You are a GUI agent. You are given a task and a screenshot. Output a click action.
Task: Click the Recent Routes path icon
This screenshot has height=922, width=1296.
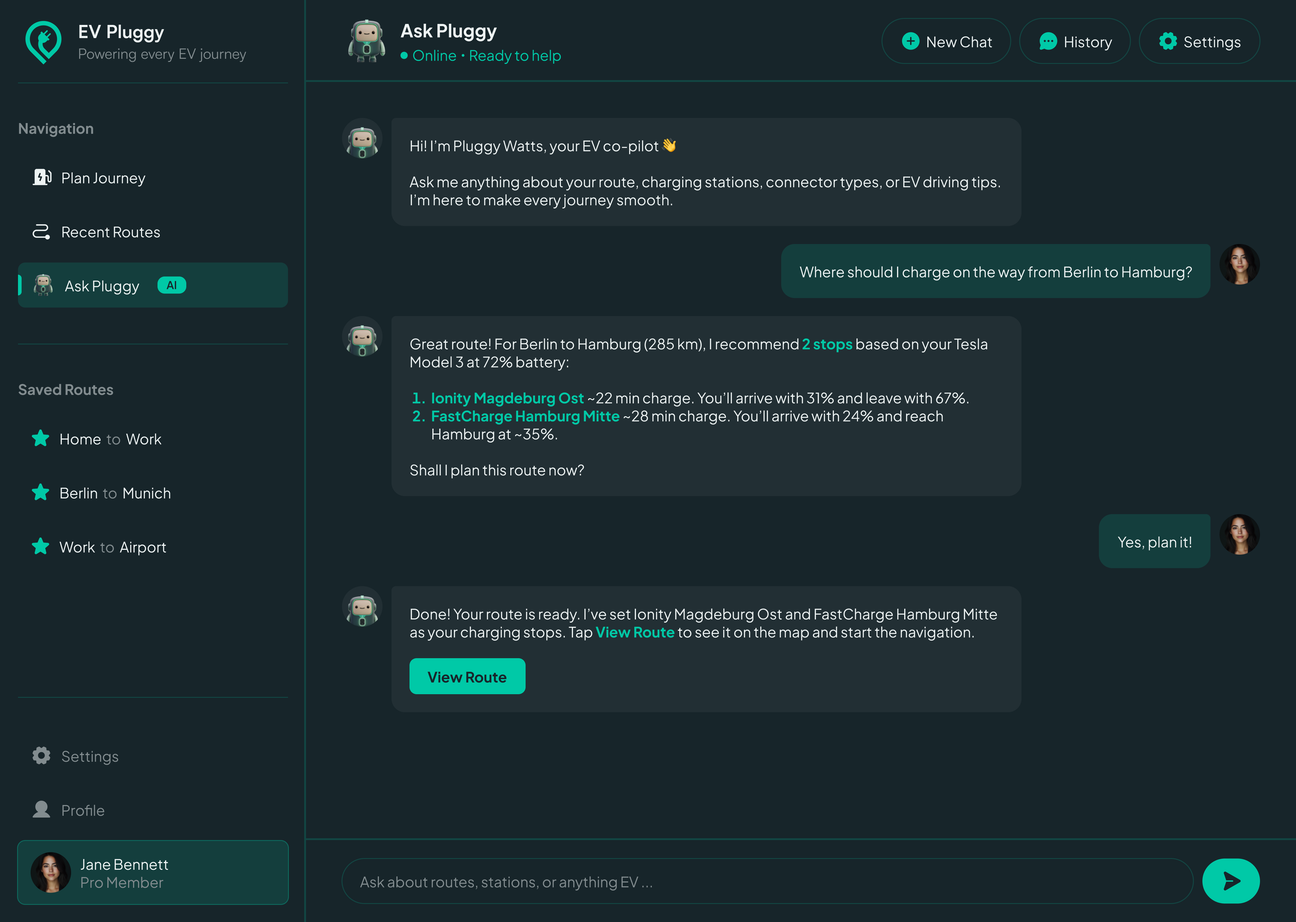coord(41,232)
